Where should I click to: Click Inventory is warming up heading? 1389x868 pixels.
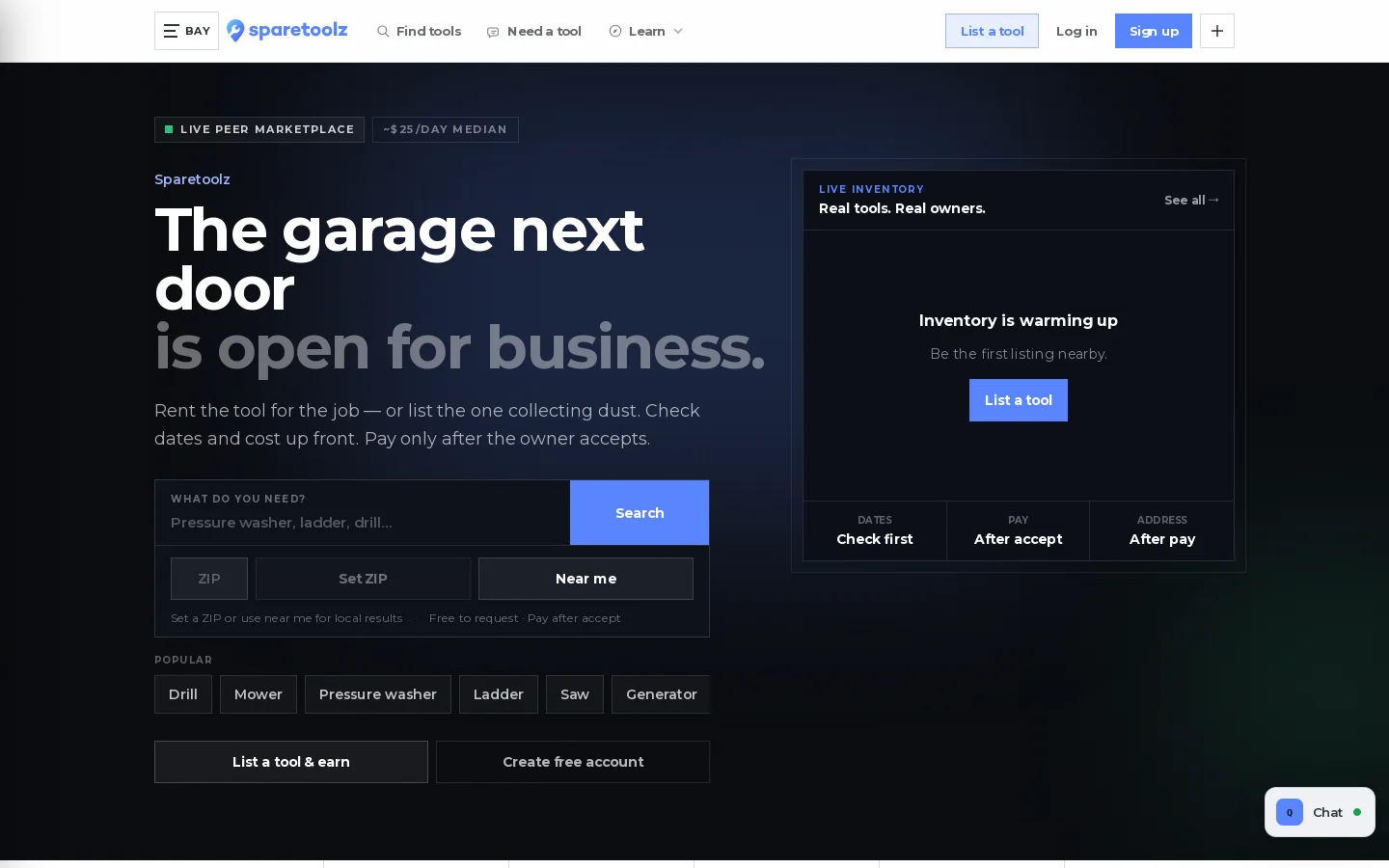(1019, 320)
